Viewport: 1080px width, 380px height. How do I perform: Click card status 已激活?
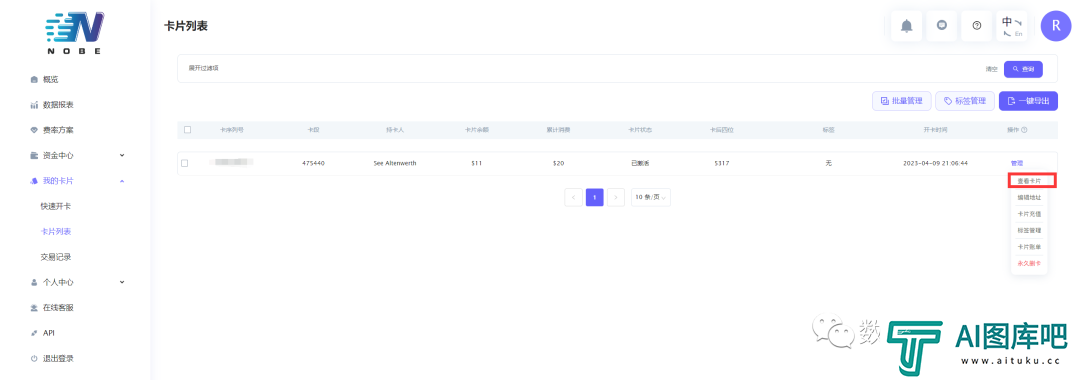point(640,163)
